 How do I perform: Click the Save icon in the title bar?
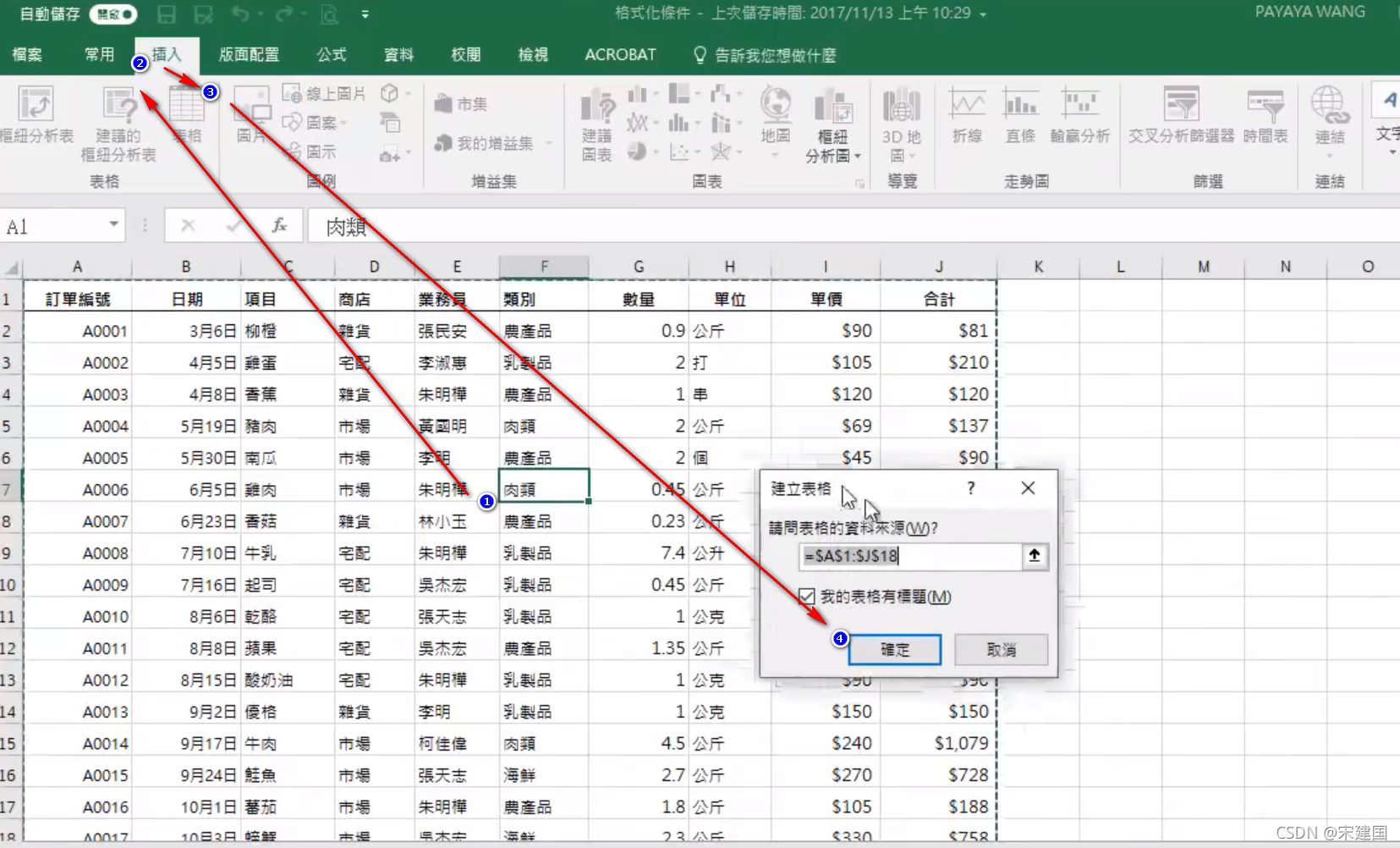[167, 14]
